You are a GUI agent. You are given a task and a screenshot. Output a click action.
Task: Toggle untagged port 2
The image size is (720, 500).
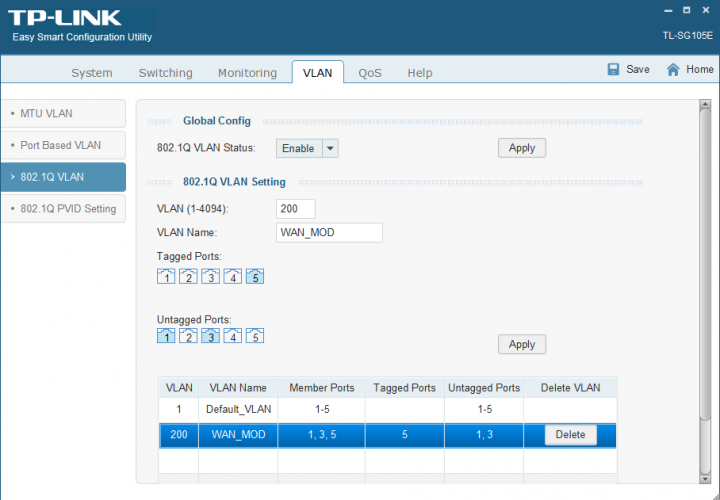(x=188, y=336)
